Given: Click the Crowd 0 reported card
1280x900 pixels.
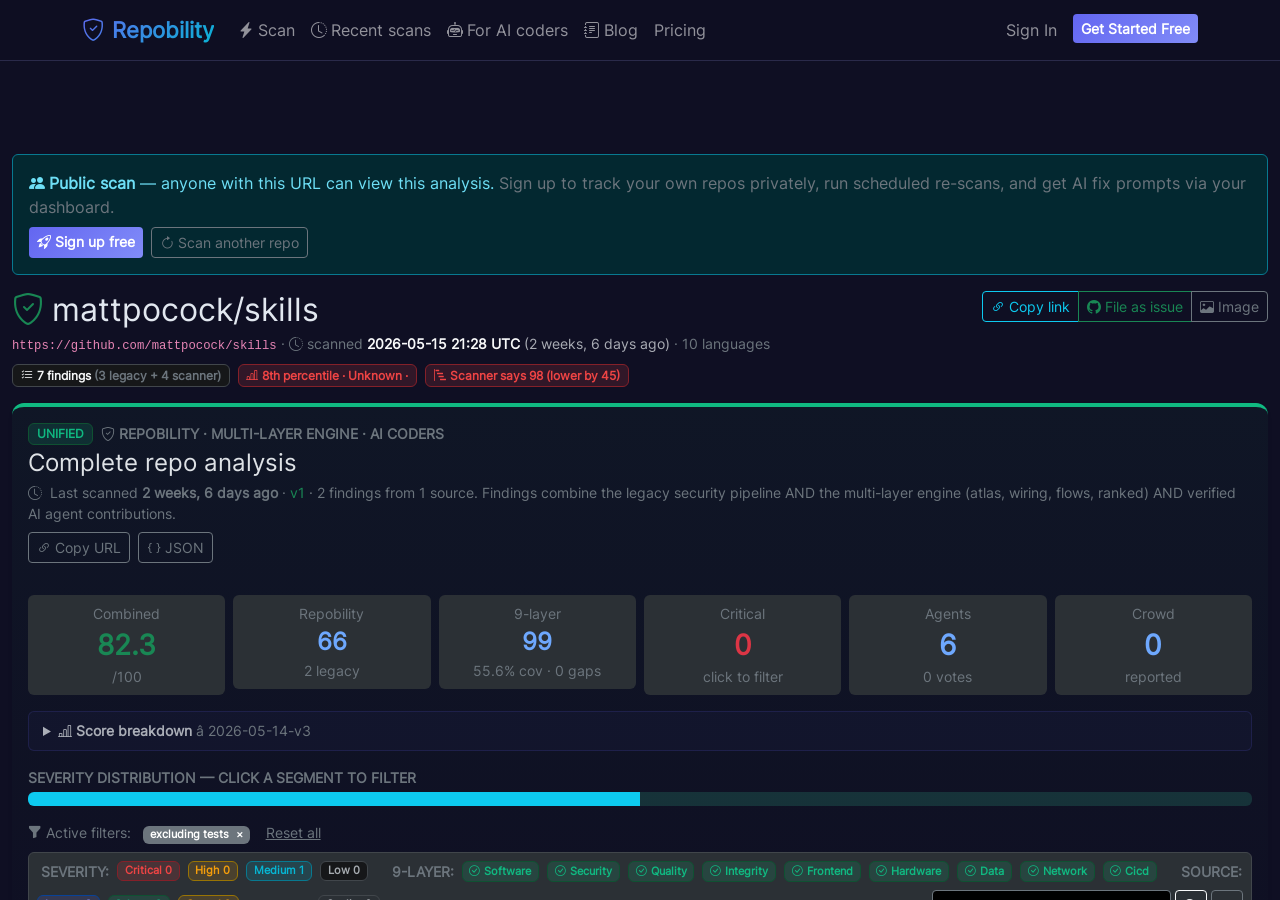Looking at the screenshot, I should click(x=1153, y=645).
